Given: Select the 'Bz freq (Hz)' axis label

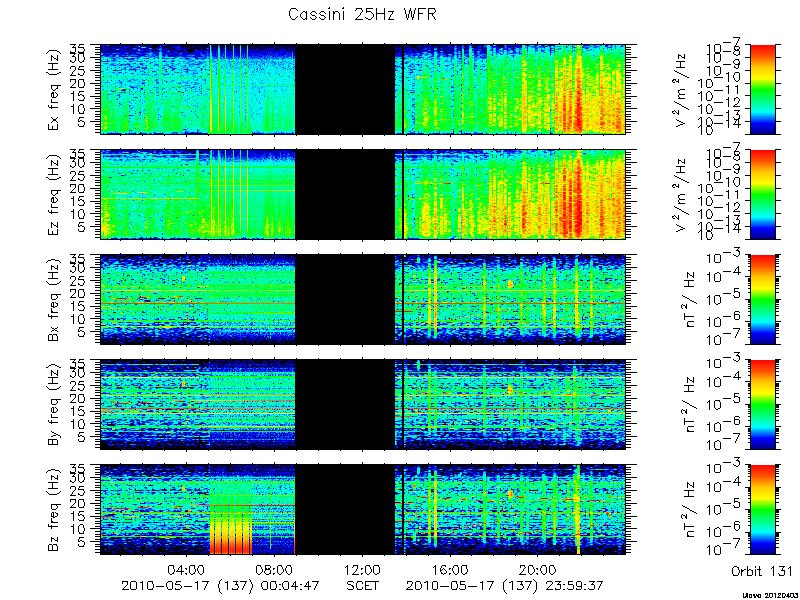Looking at the screenshot, I should coord(54,510).
